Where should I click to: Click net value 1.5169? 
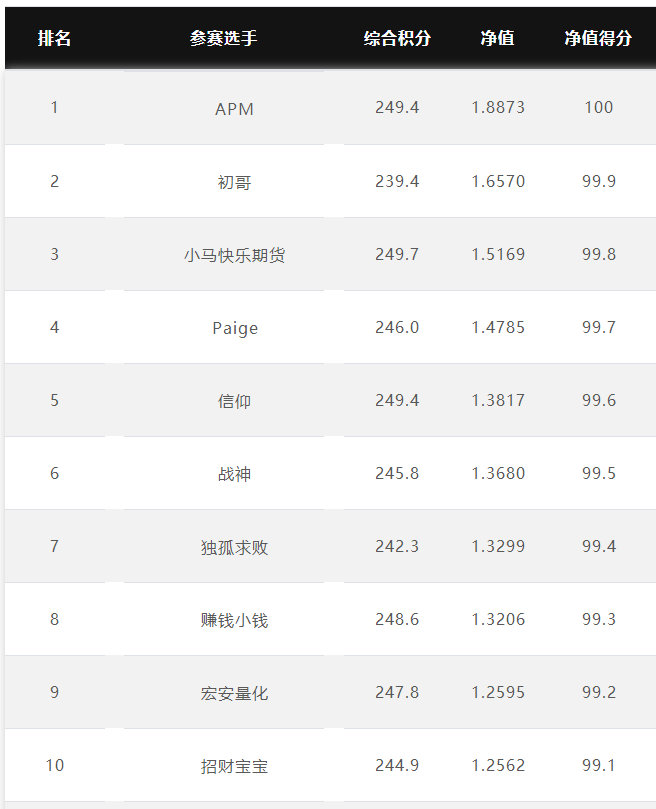coord(498,254)
